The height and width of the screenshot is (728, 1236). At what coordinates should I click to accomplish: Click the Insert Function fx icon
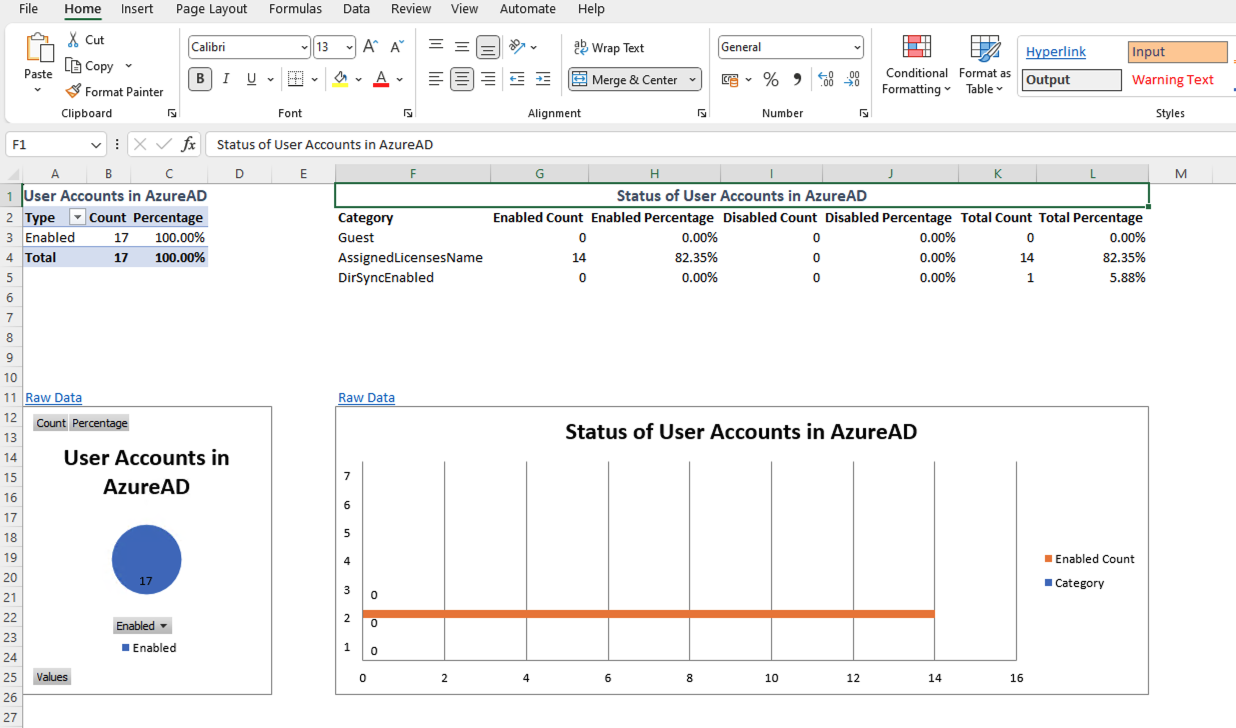click(x=188, y=145)
